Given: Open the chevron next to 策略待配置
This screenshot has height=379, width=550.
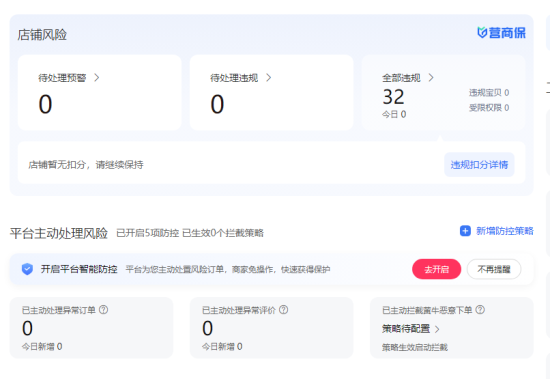Looking at the screenshot, I should (x=437, y=329).
